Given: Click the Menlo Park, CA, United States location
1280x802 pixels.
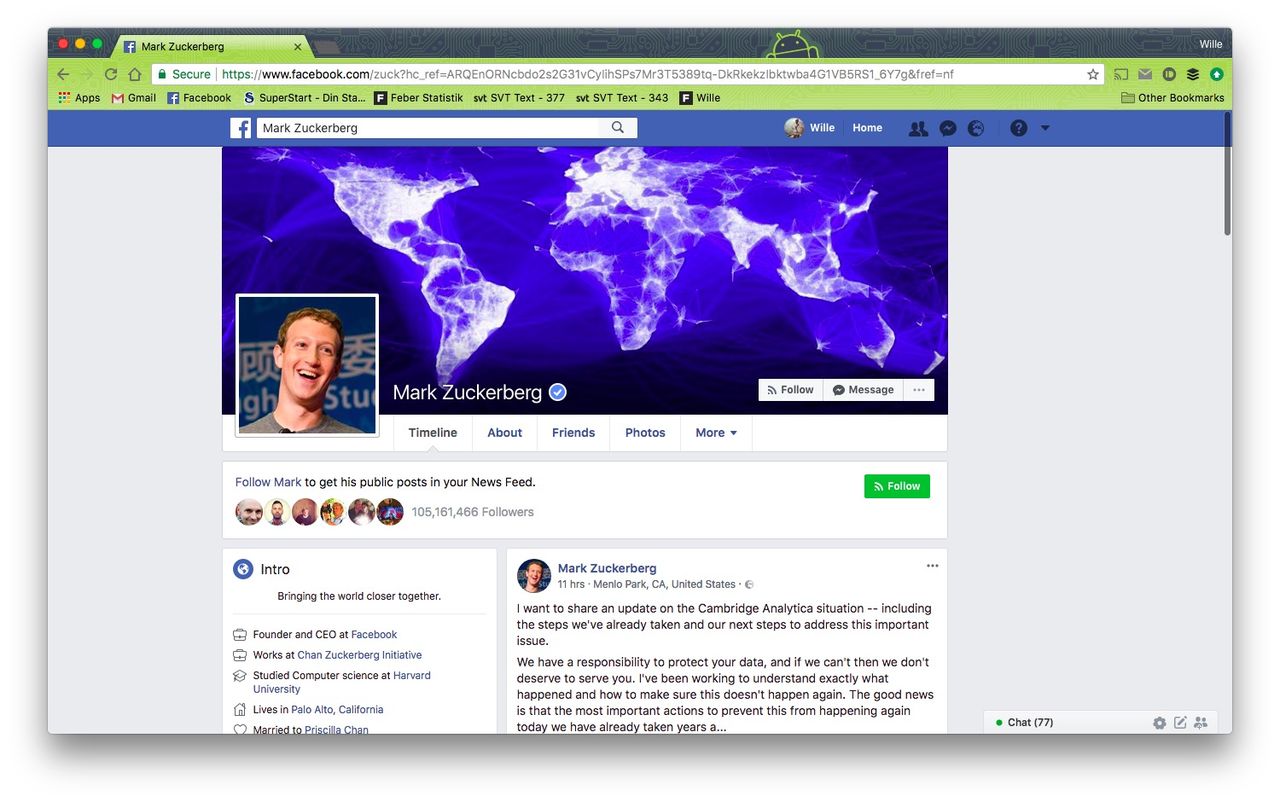Looking at the screenshot, I should (x=663, y=584).
